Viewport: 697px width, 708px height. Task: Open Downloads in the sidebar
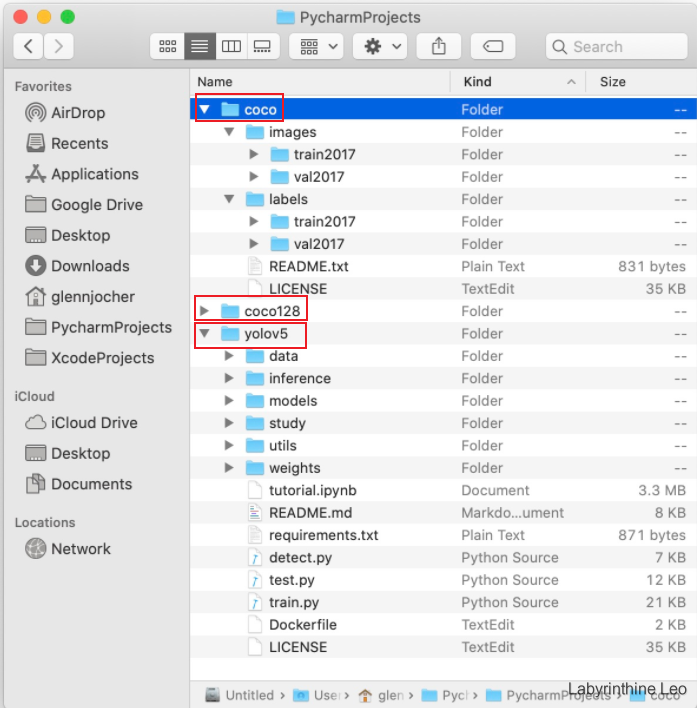(x=90, y=266)
